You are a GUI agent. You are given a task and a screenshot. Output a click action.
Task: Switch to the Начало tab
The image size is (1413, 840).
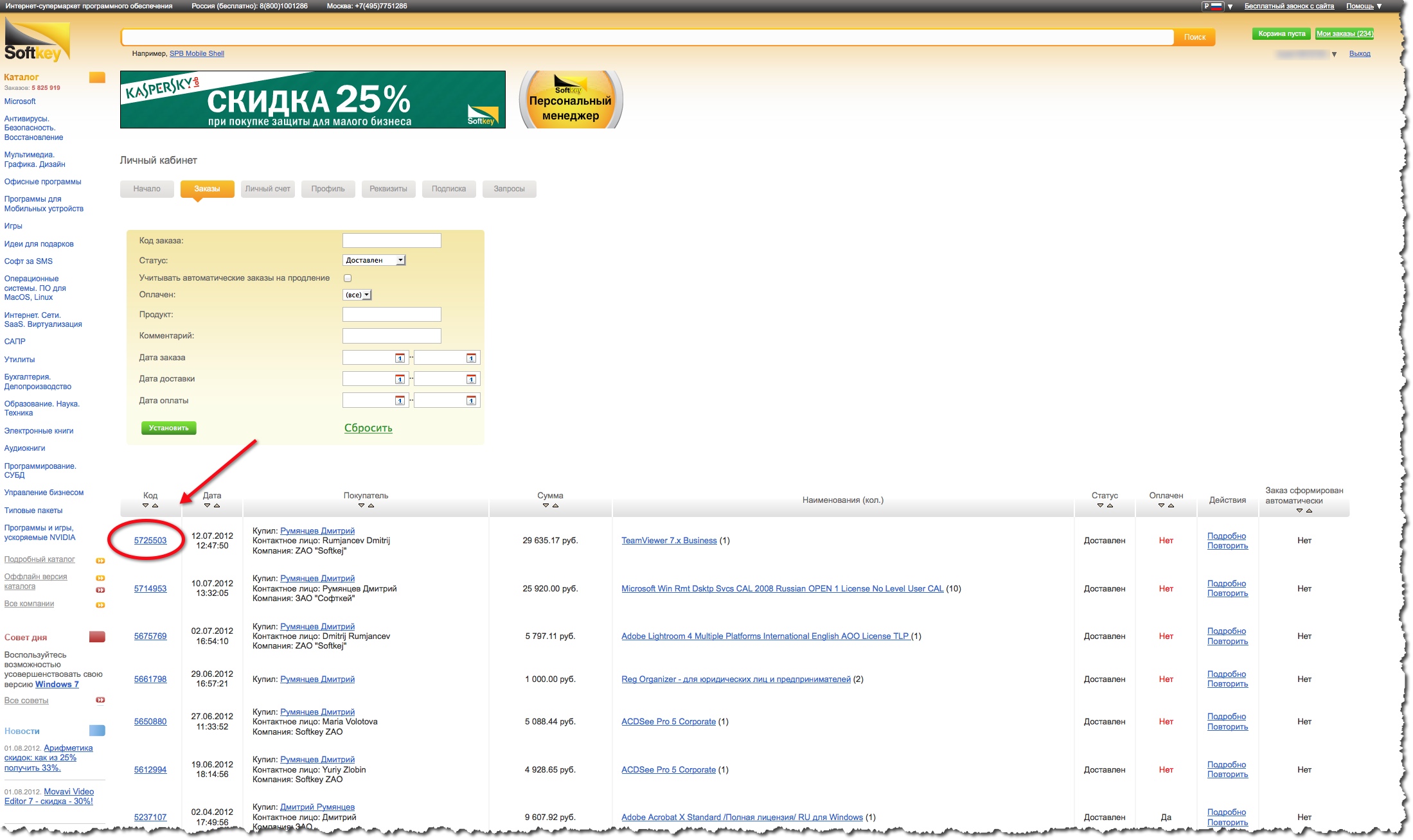pyautogui.click(x=147, y=189)
